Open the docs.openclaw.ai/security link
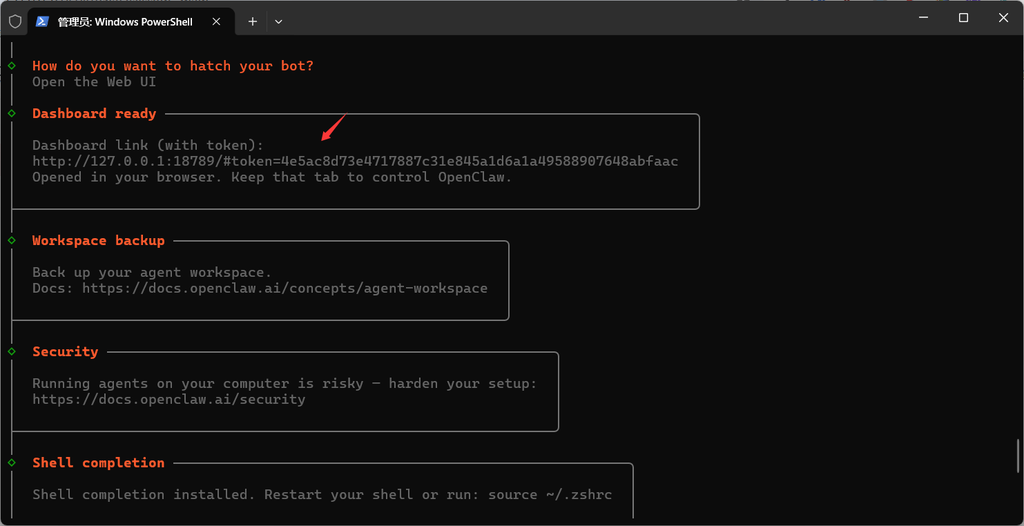 [x=168, y=399]
